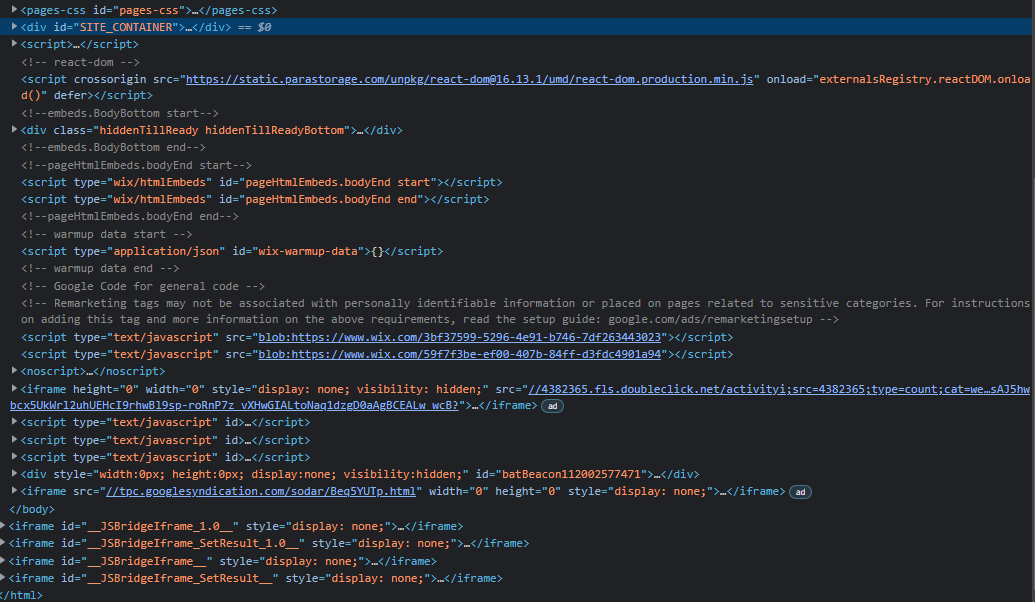Expand the pages-css element node

point(14,9)
